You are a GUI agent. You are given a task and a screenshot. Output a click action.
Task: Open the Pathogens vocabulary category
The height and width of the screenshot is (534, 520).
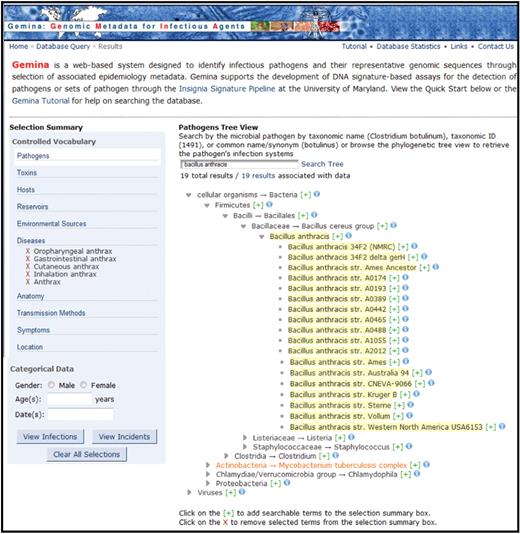(x=33, y=156)
